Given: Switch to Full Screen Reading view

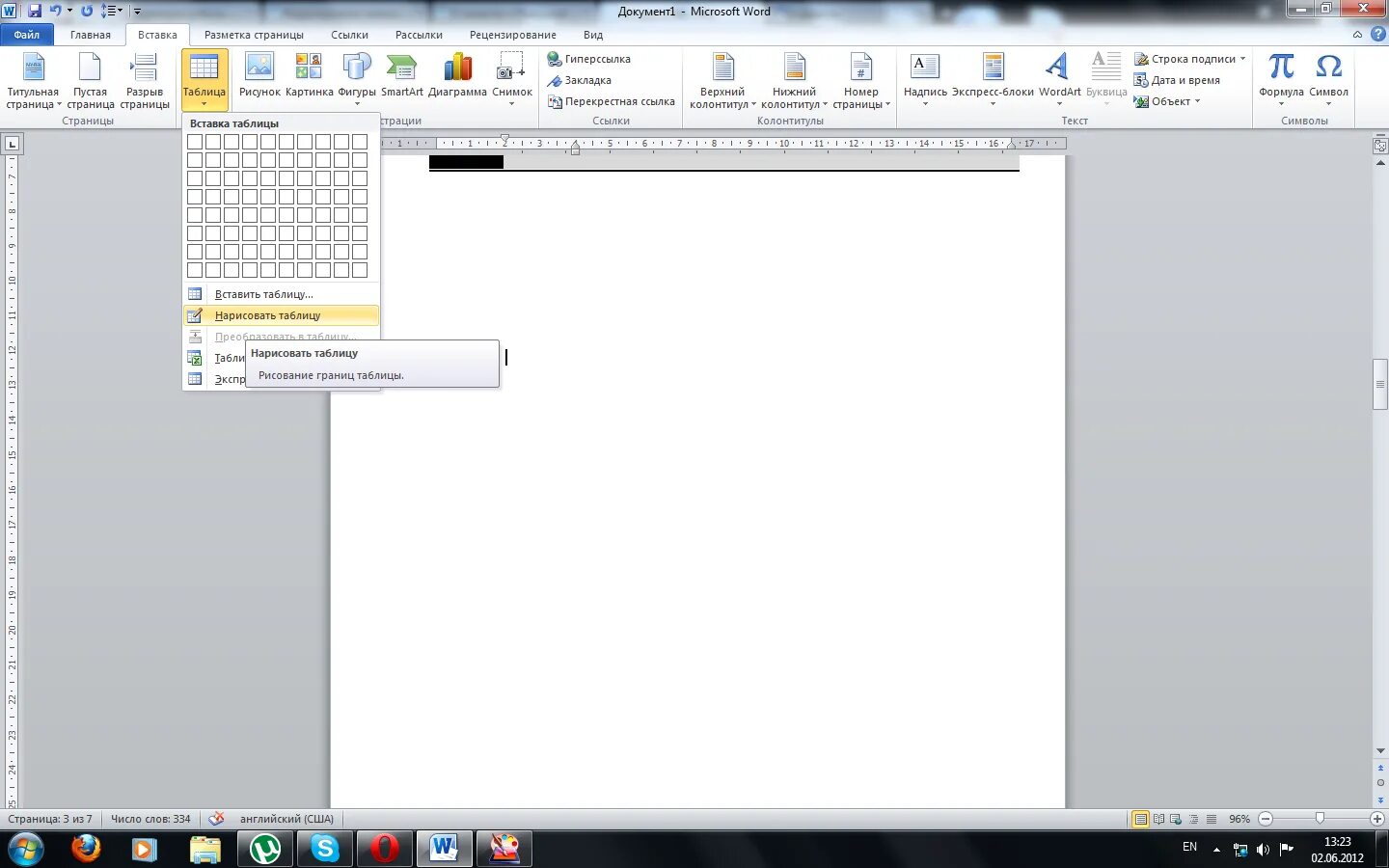Looking at the screenshot, I should pyautogui.click(x=1158, y=819).
